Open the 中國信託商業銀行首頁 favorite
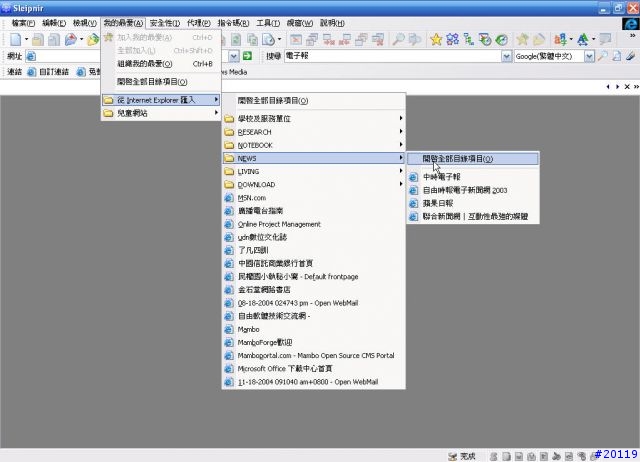 point(314,264)
